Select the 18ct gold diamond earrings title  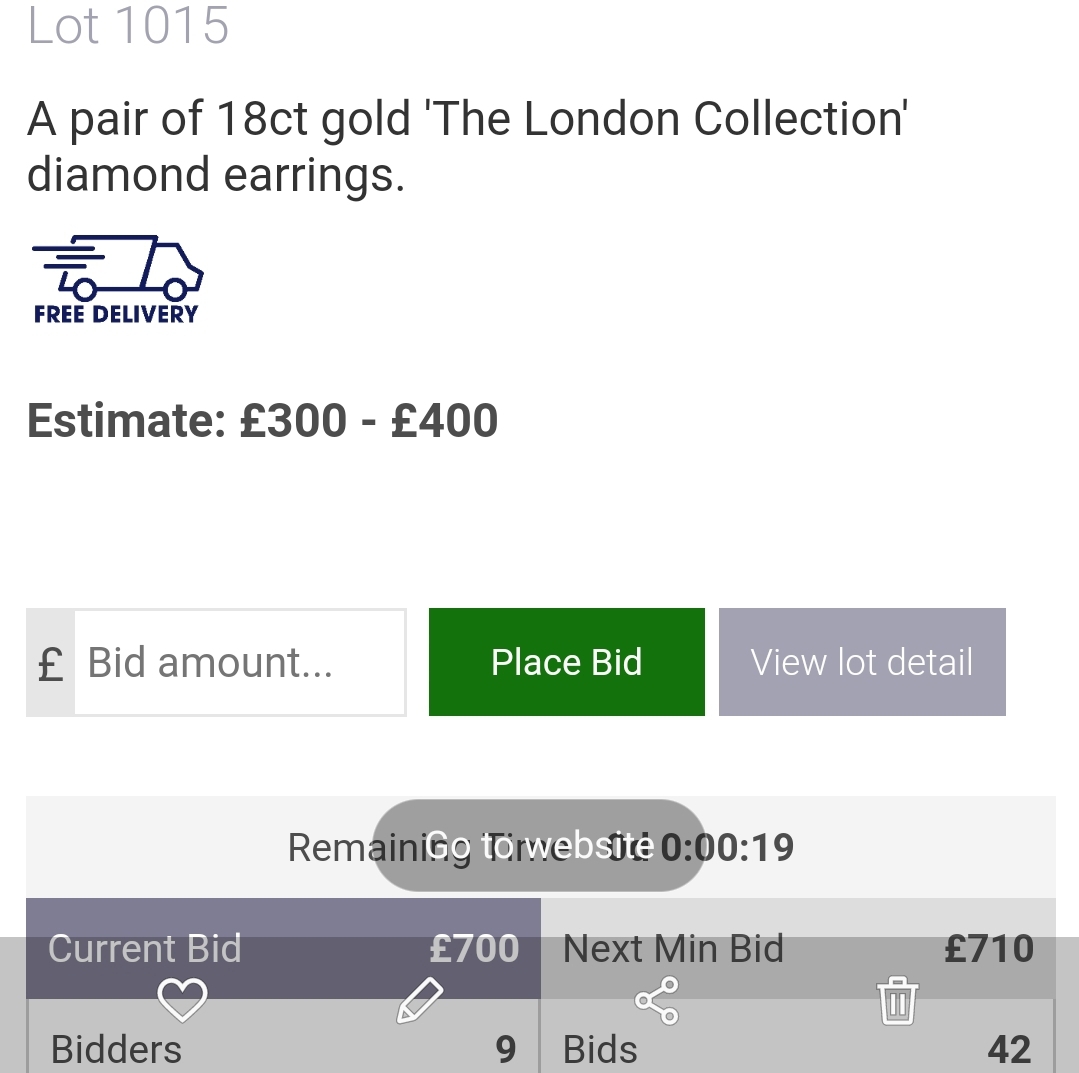(x=466, y=146)
